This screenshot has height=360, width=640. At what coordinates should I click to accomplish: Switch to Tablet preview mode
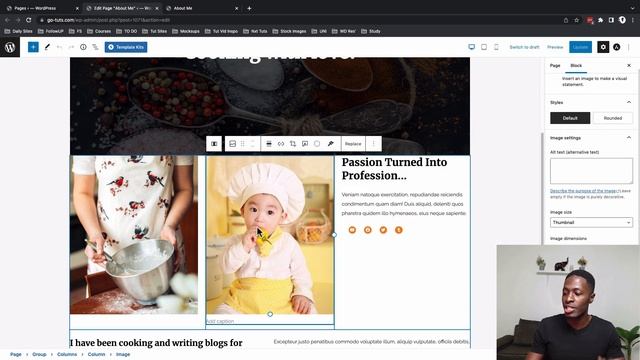tap(484, 47)
